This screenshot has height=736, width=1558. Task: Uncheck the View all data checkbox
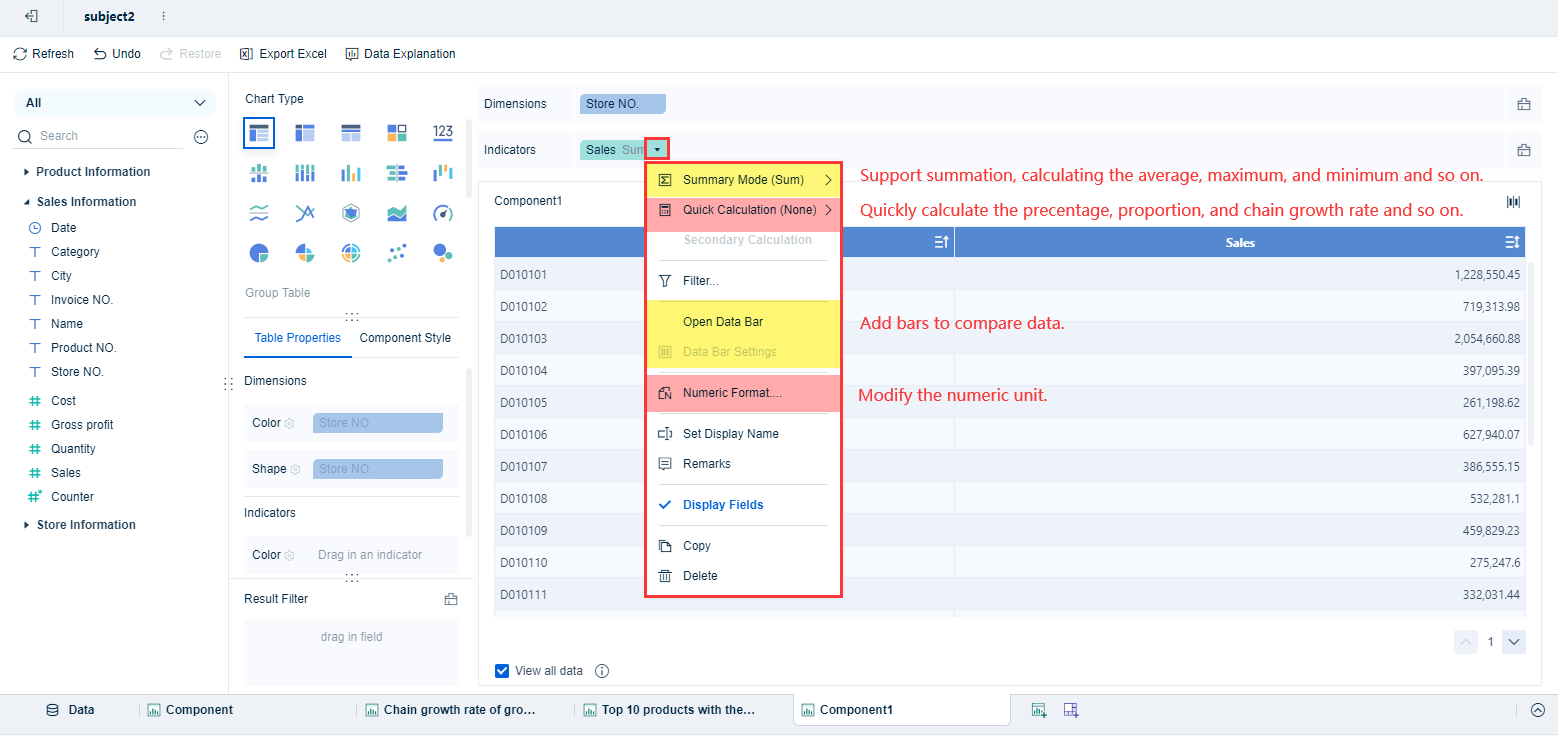pyautogui.click(x=501, y=670)
